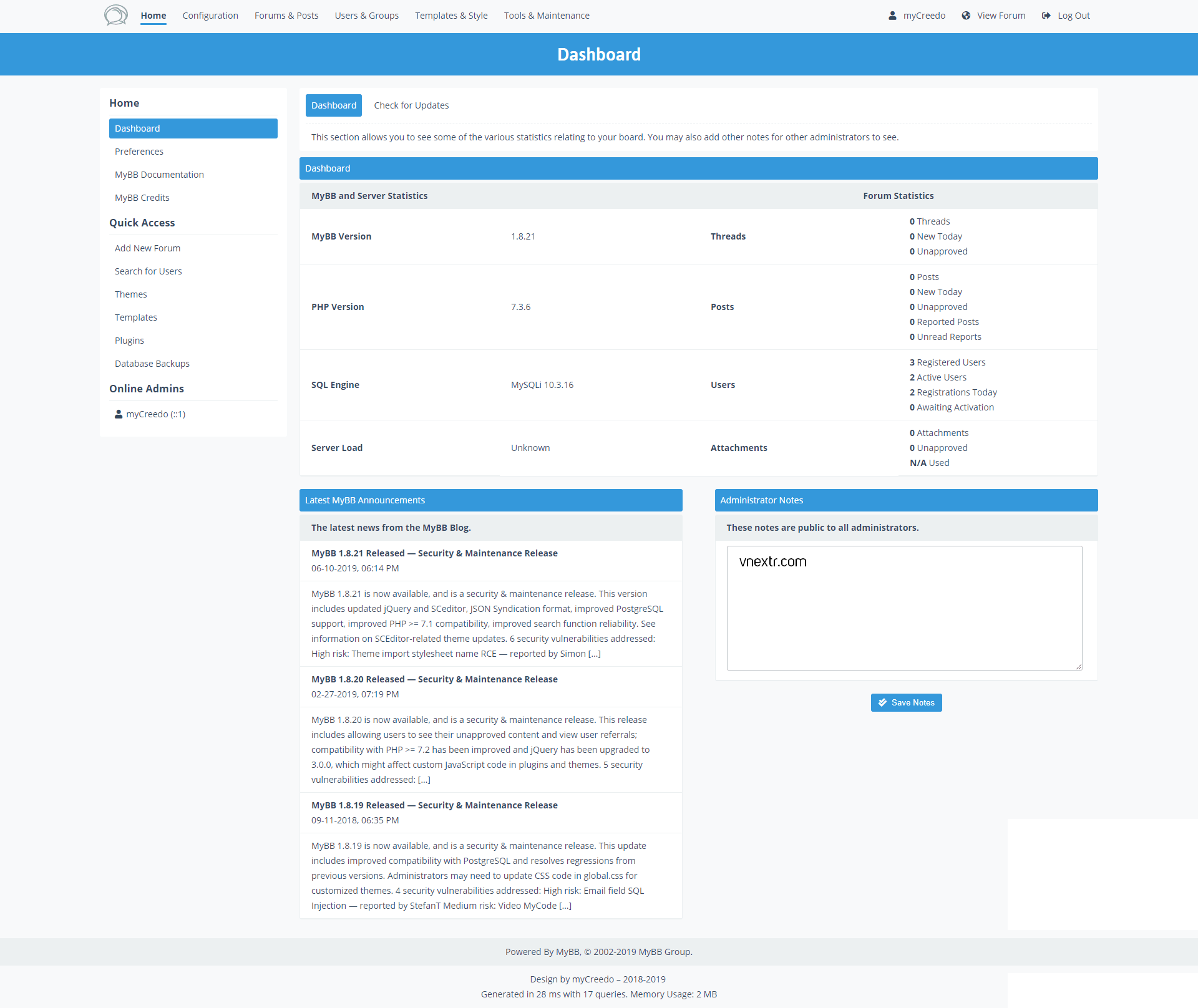Click the Log Out link
This screenshot has width=1198, height=1008.
(1074, 16)
